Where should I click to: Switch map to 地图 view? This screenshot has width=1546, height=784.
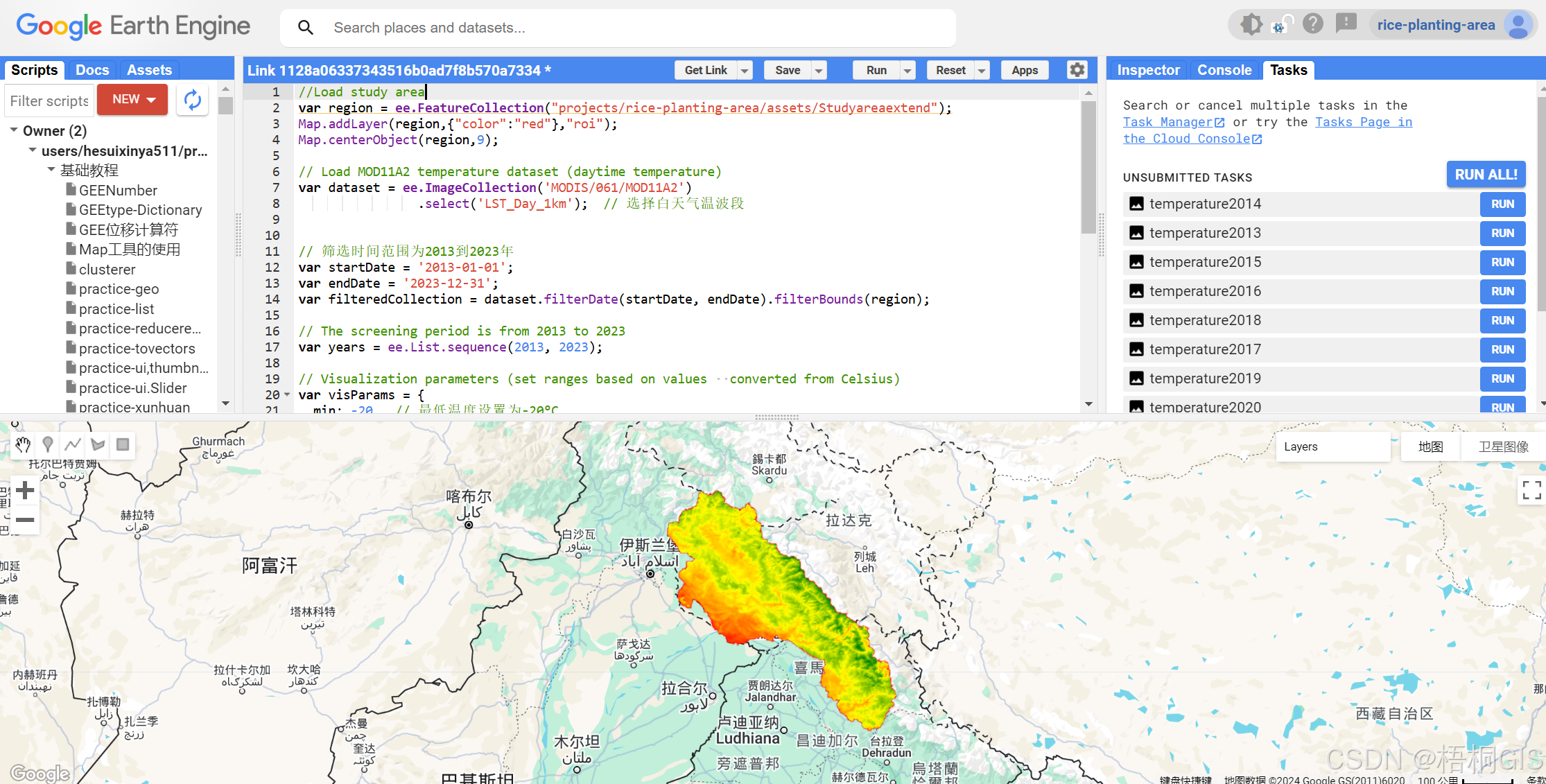point(1430,447)
